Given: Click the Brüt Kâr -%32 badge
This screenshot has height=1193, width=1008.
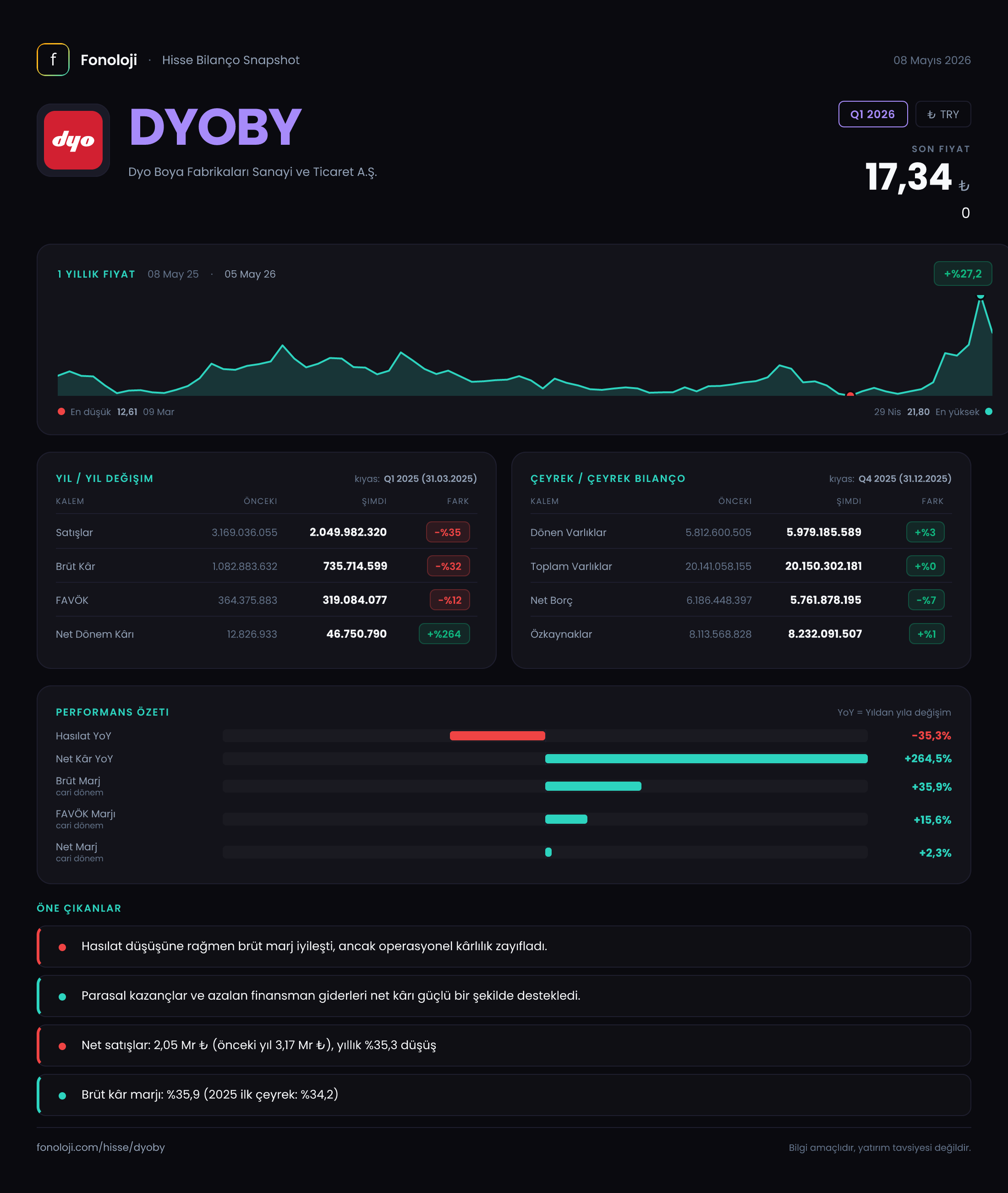Looking at the screenshot, I should (449, 566).
